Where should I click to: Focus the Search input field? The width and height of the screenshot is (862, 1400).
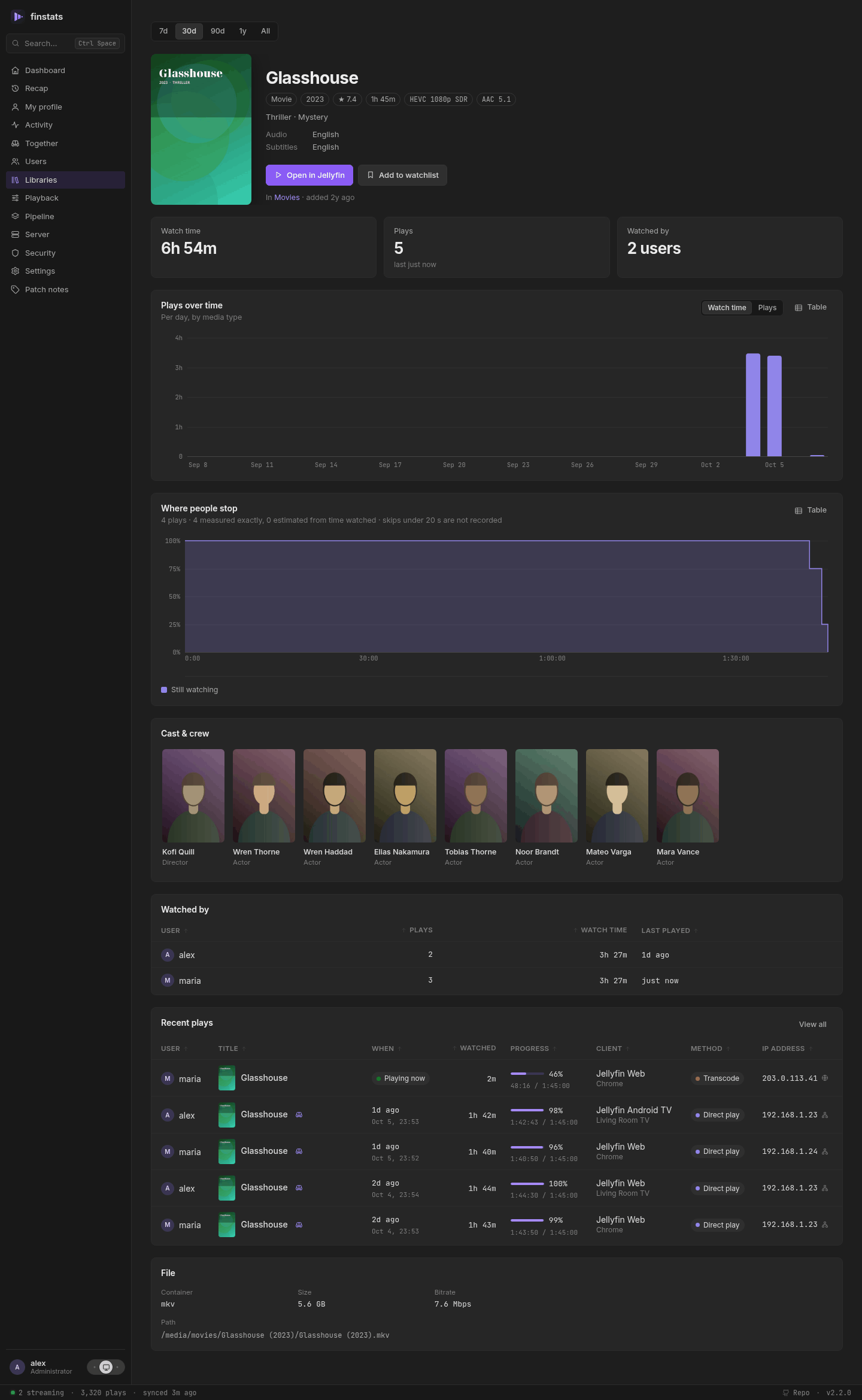[x=65, y=43]
